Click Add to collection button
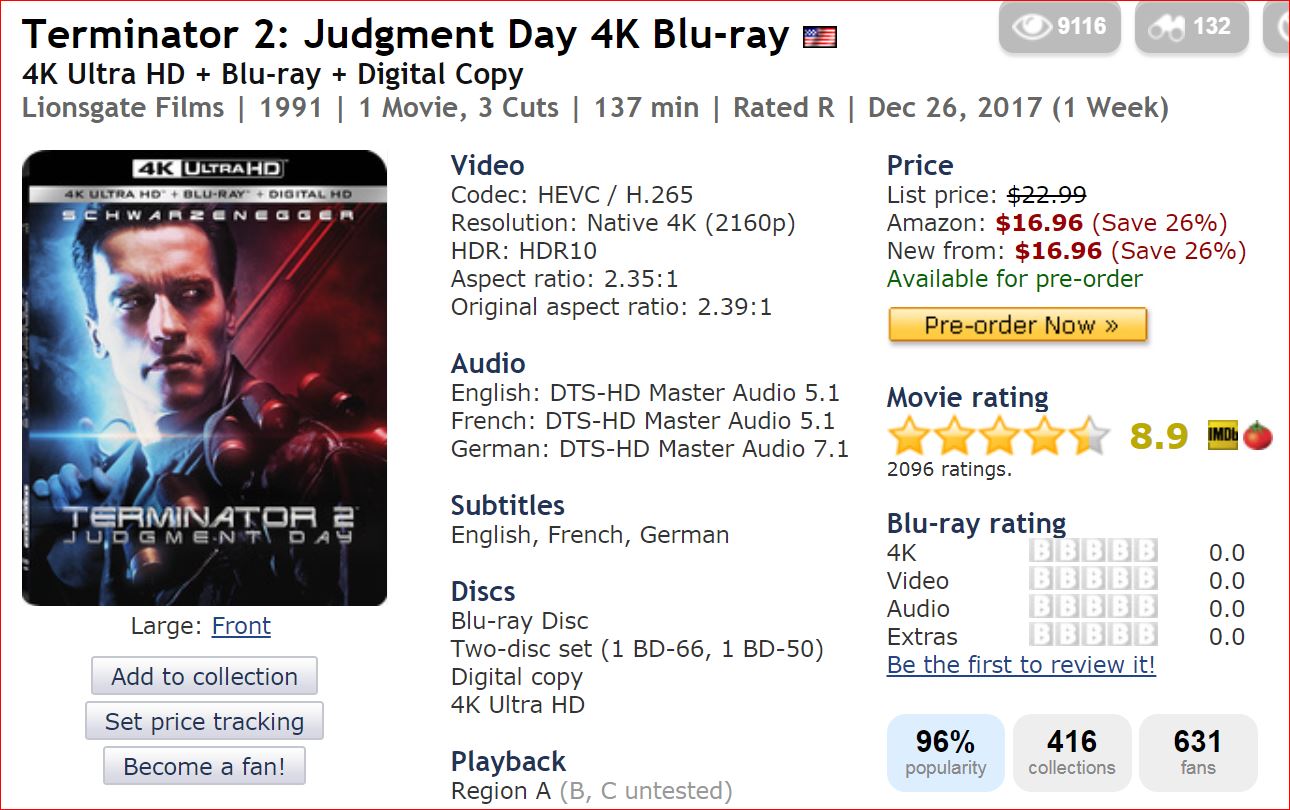 click(x=204, y=676)
